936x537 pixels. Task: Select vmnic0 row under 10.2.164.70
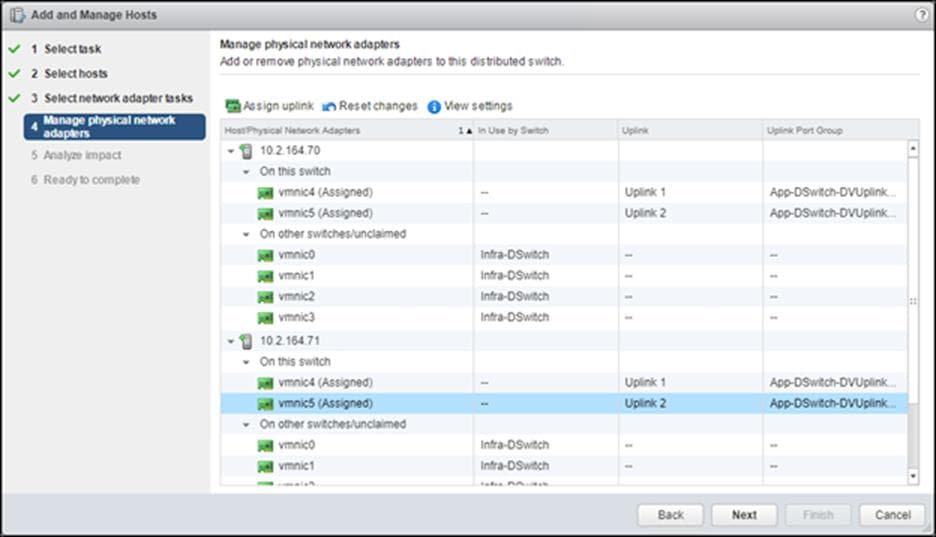pos(564,255)
